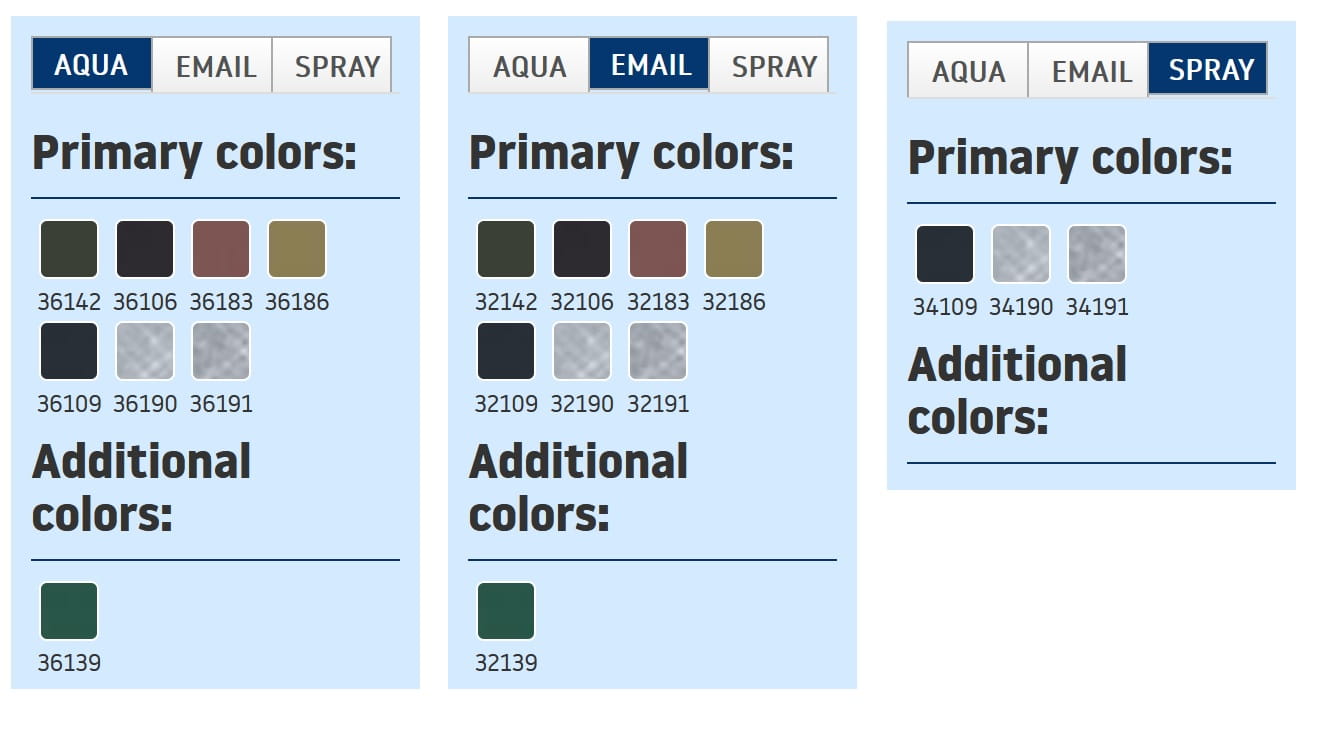The image size is (1328, 738).
Task: Select the dark navy swatch 34109
Action: (x=945, y=254)
